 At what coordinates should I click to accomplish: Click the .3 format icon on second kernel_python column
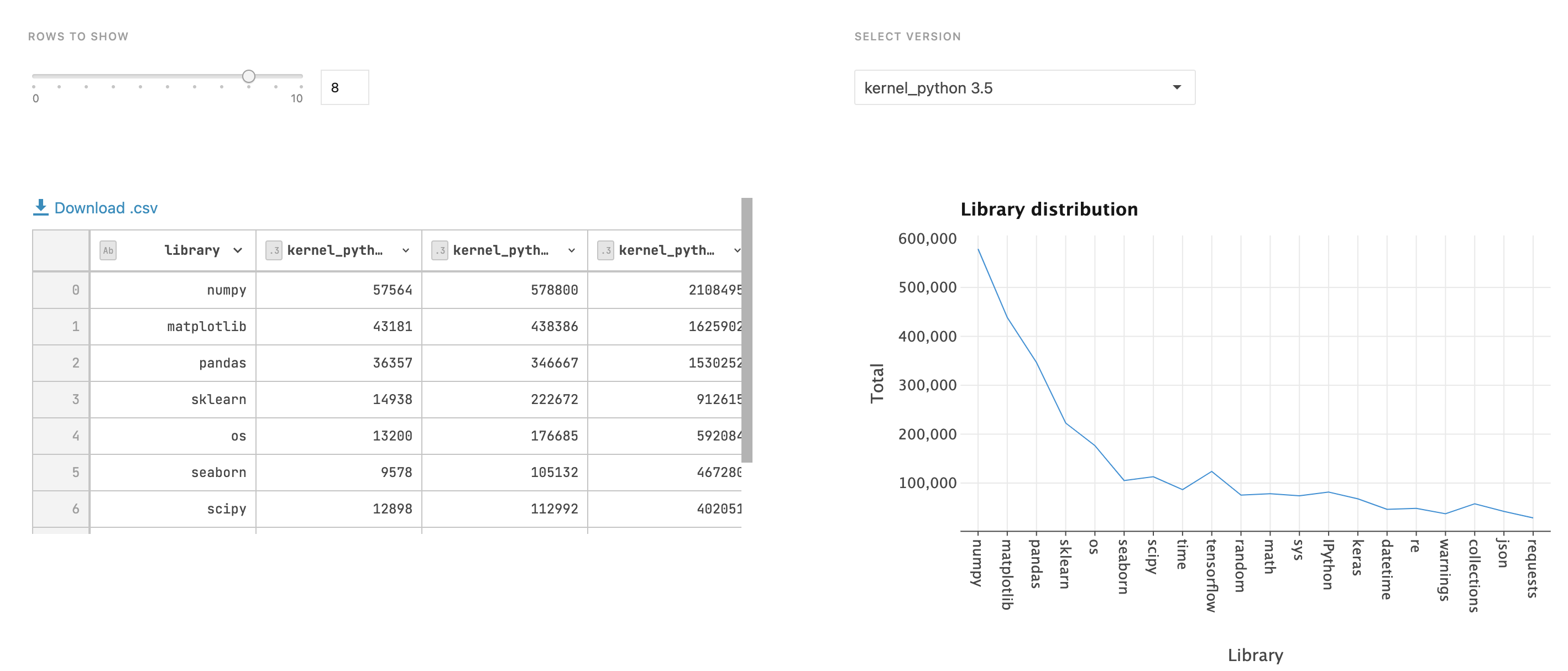(440, 249)
